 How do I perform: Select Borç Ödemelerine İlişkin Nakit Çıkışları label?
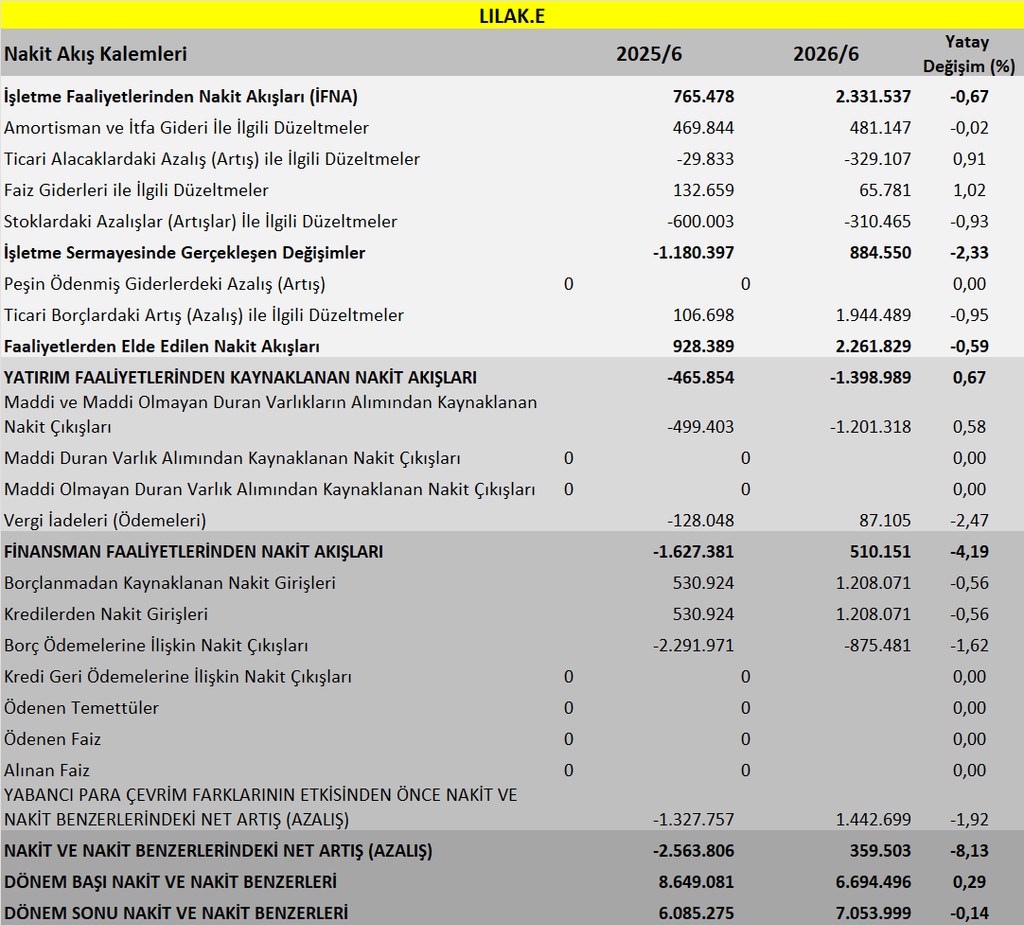coord(155,646)
